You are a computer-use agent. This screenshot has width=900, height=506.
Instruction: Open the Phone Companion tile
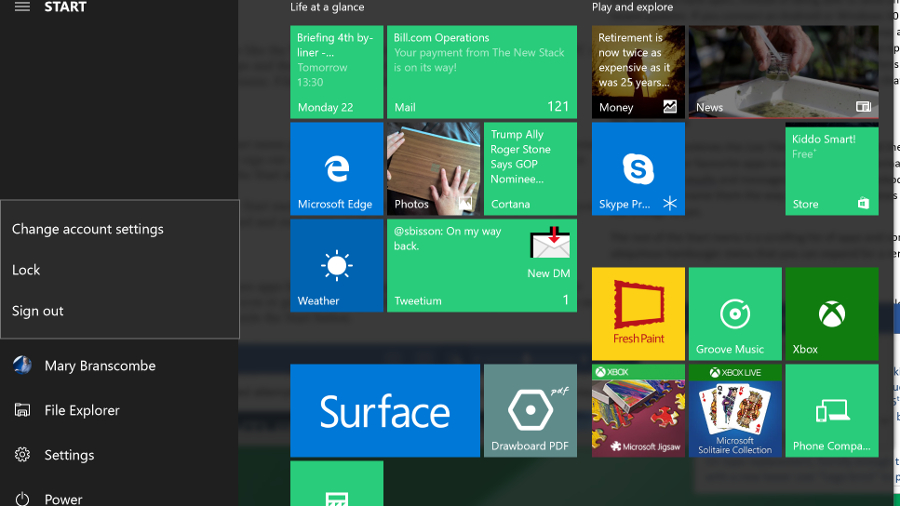click(832, 411)
